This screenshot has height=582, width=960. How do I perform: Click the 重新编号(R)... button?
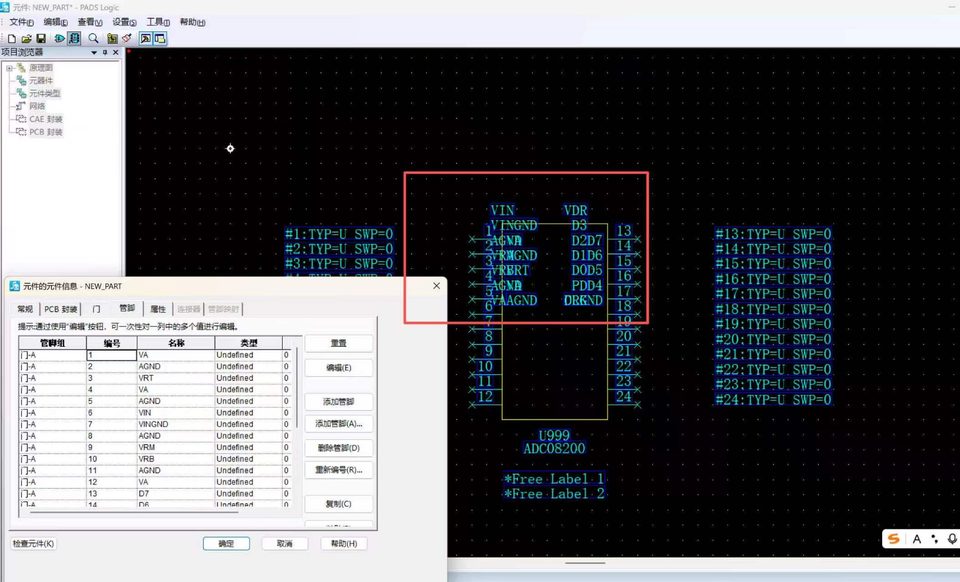tap(339, 470)
